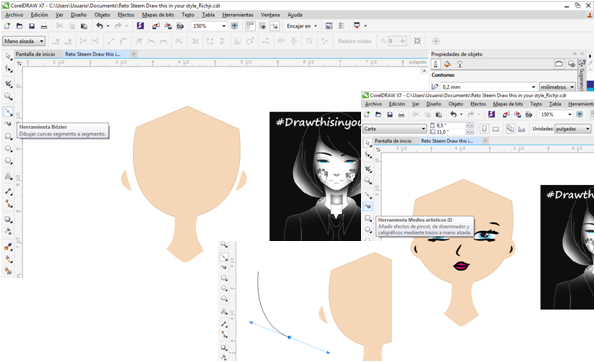Select Color Eyedropper tool in main toolbox
Image resolution: width=595 pixels, height=362 pixels.
8,247
